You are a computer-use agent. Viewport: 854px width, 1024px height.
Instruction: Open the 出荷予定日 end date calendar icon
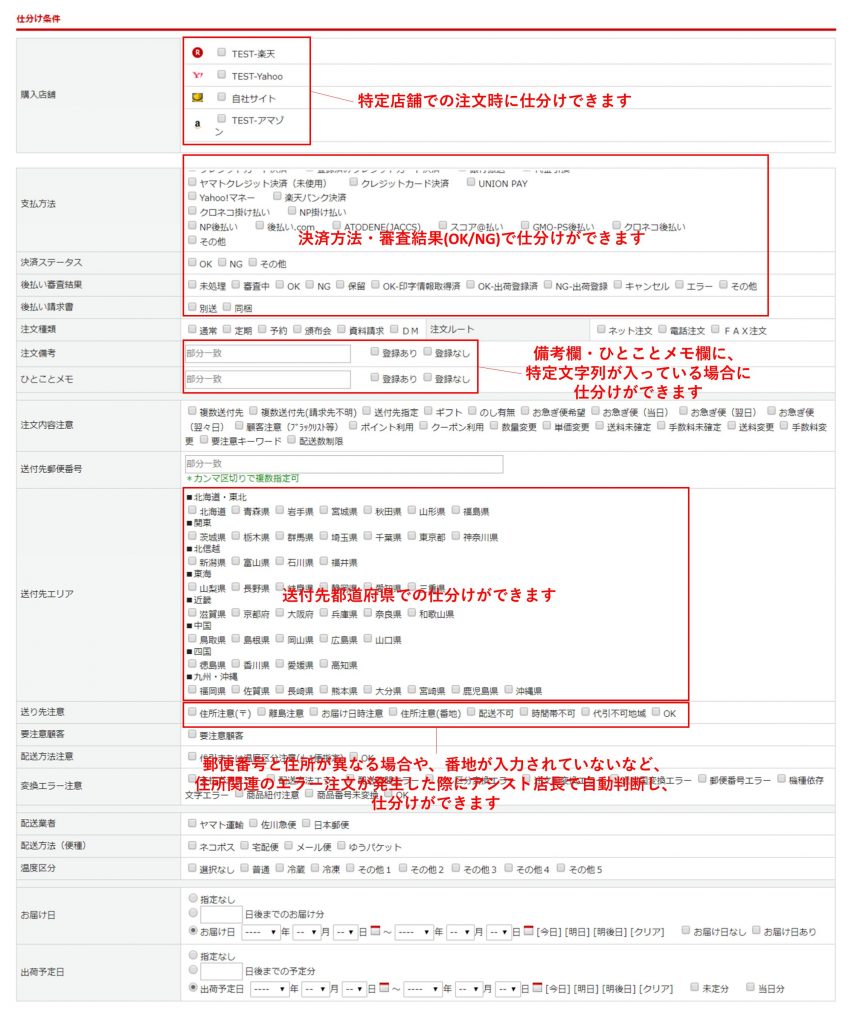click(x=537, y=987)
